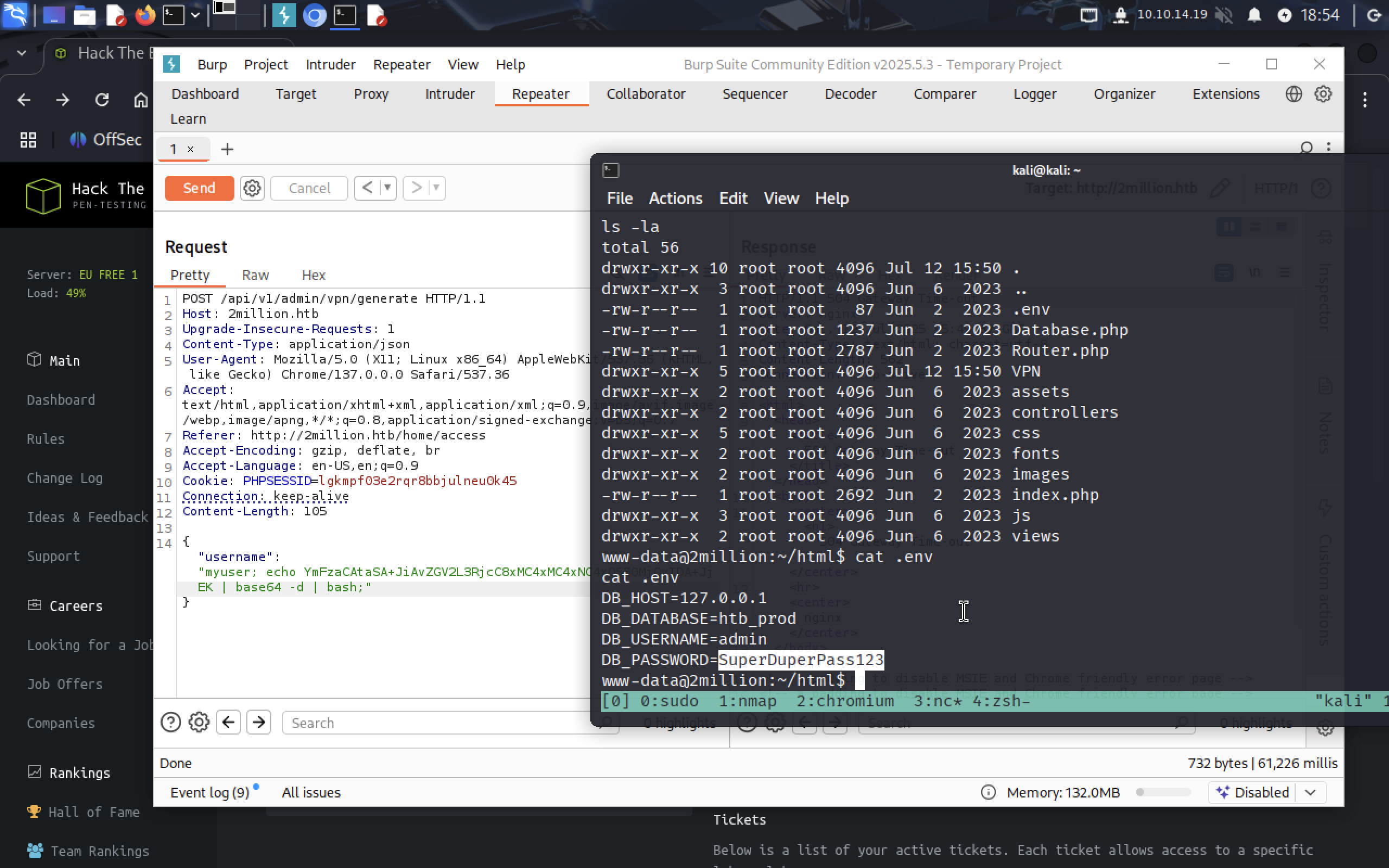Go to previous request in history

click(x=367, y=188)
